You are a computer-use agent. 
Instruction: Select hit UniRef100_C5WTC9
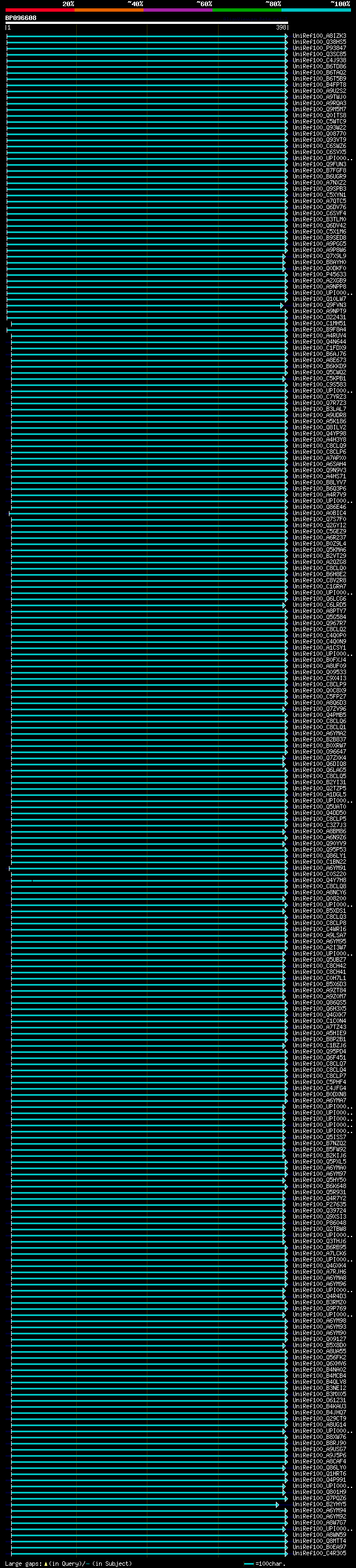click(x=319, y=121)
